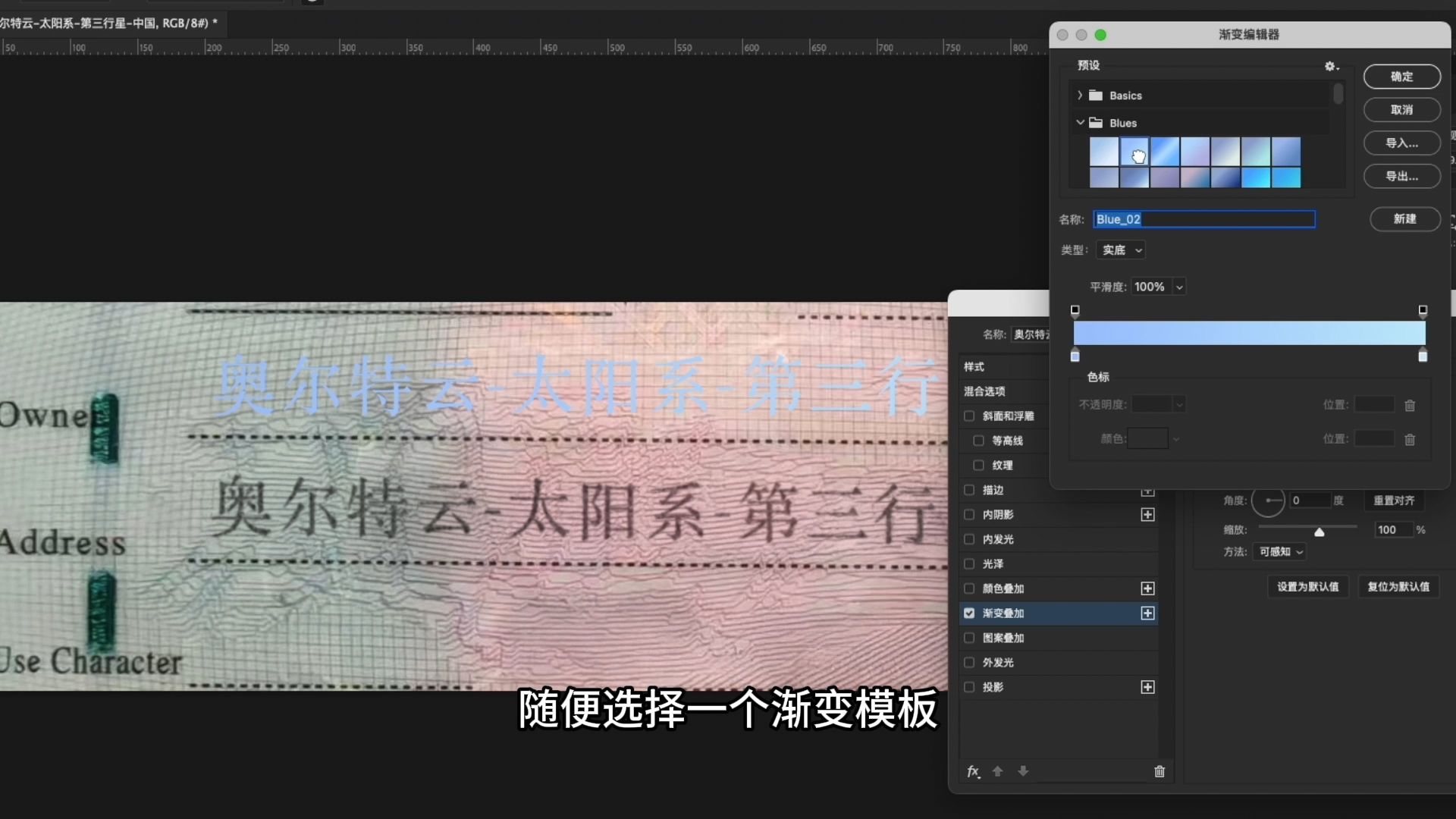Uncheck the 渐变叠加 checkbox
Image resolution: width=1456 pixels, height=819 pixels.
(x=969, y=613)
